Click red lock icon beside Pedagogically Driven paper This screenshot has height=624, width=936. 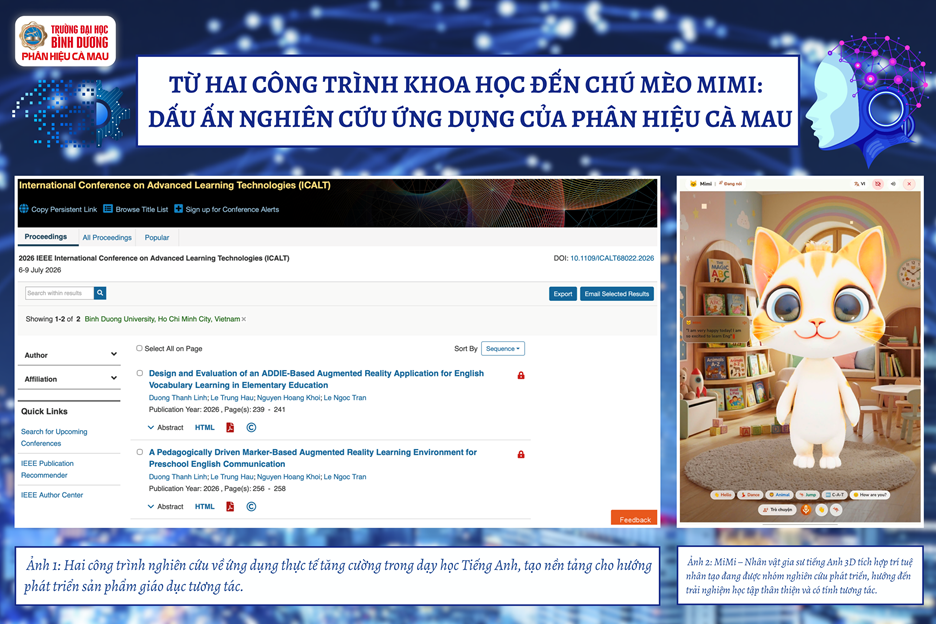click(x=521, y=454)
